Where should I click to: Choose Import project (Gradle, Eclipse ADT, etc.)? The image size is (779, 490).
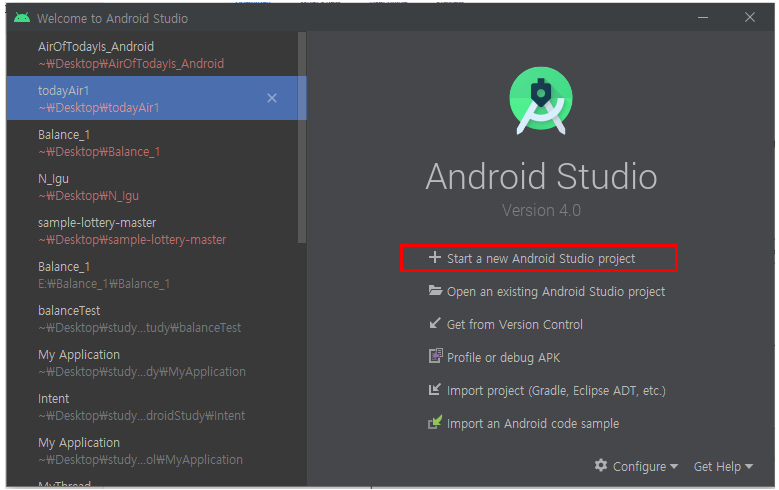[x=546, y=391]
